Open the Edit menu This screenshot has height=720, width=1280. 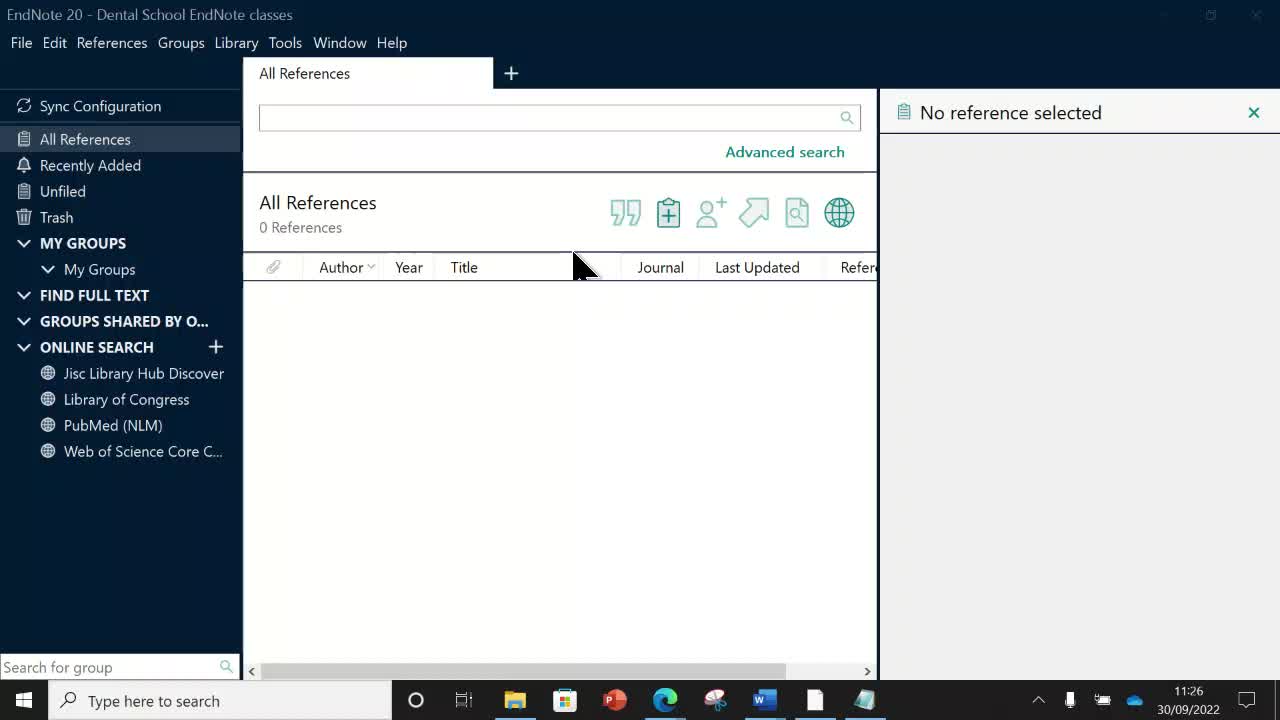pyautogui.click(x=55, y=43)
